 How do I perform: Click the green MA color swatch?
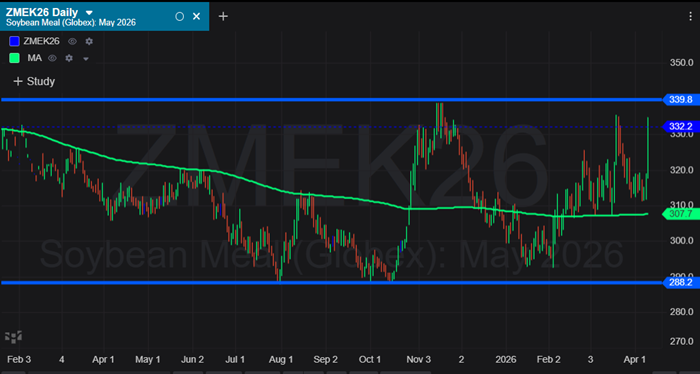click(x=14, y=58)
